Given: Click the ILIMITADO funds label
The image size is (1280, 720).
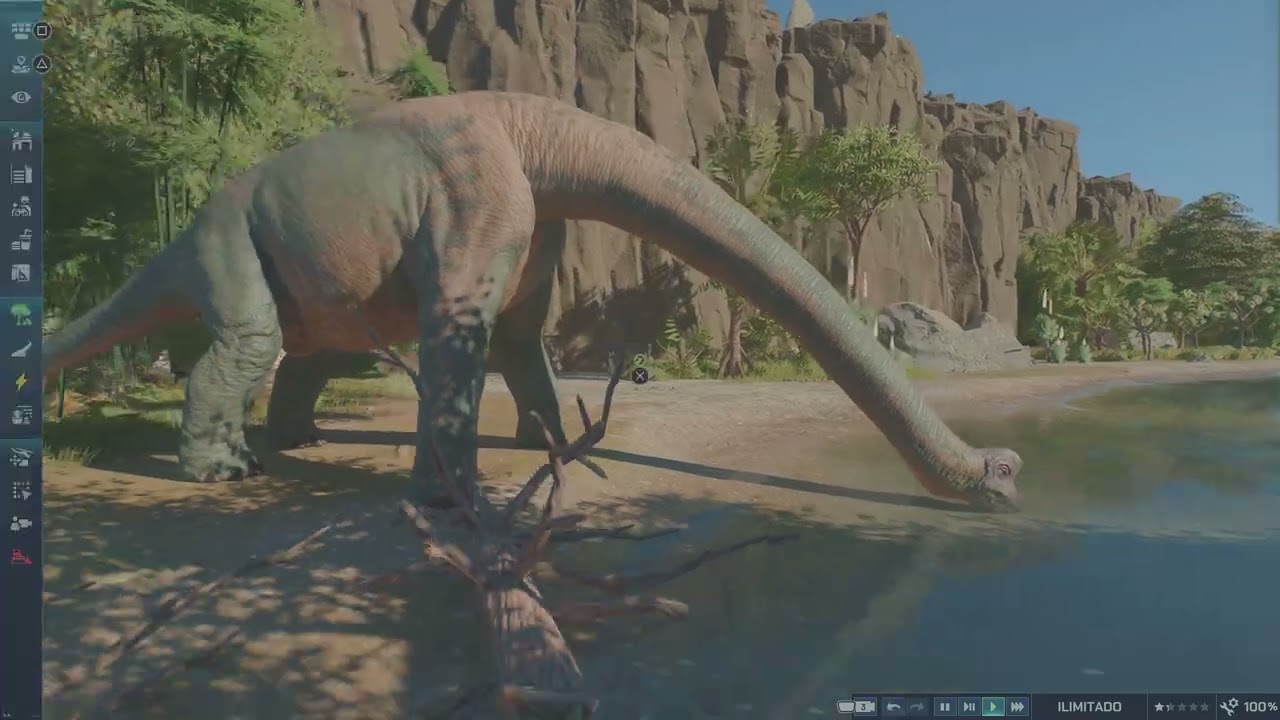Looking at the screenshot, I should click(1089, 707).
